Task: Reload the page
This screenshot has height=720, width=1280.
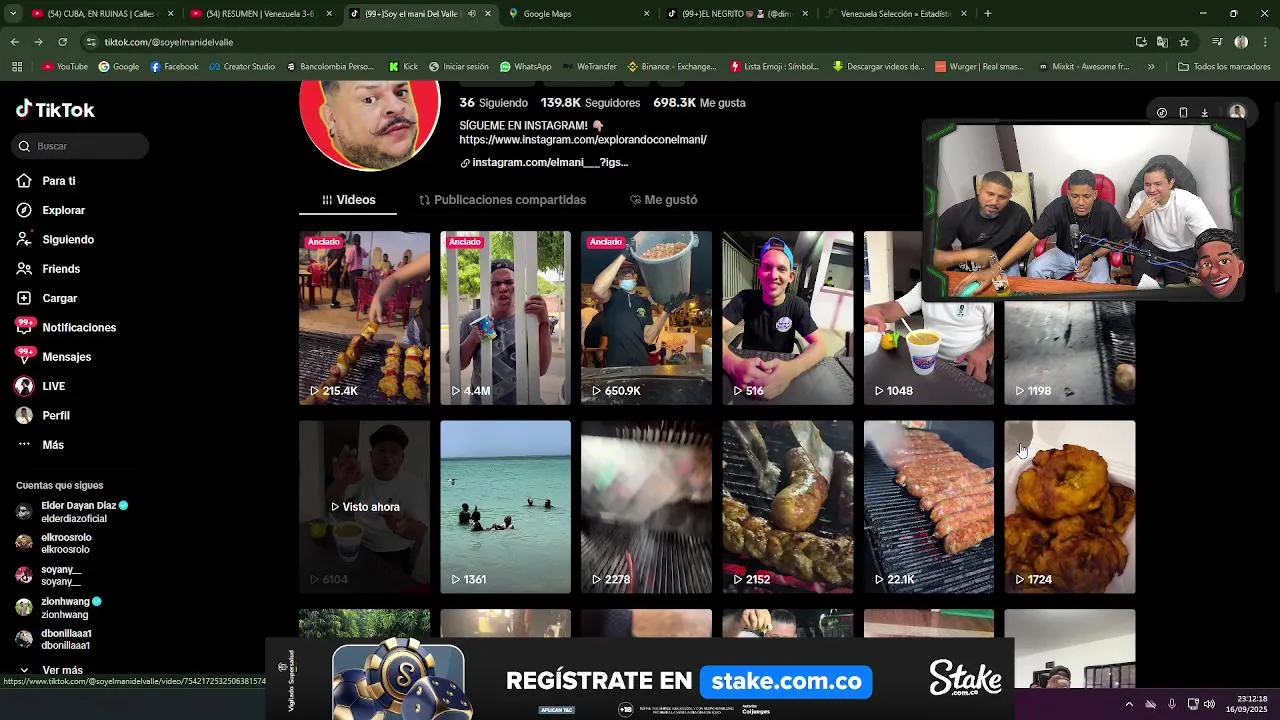Action: (x=62, y=42)
